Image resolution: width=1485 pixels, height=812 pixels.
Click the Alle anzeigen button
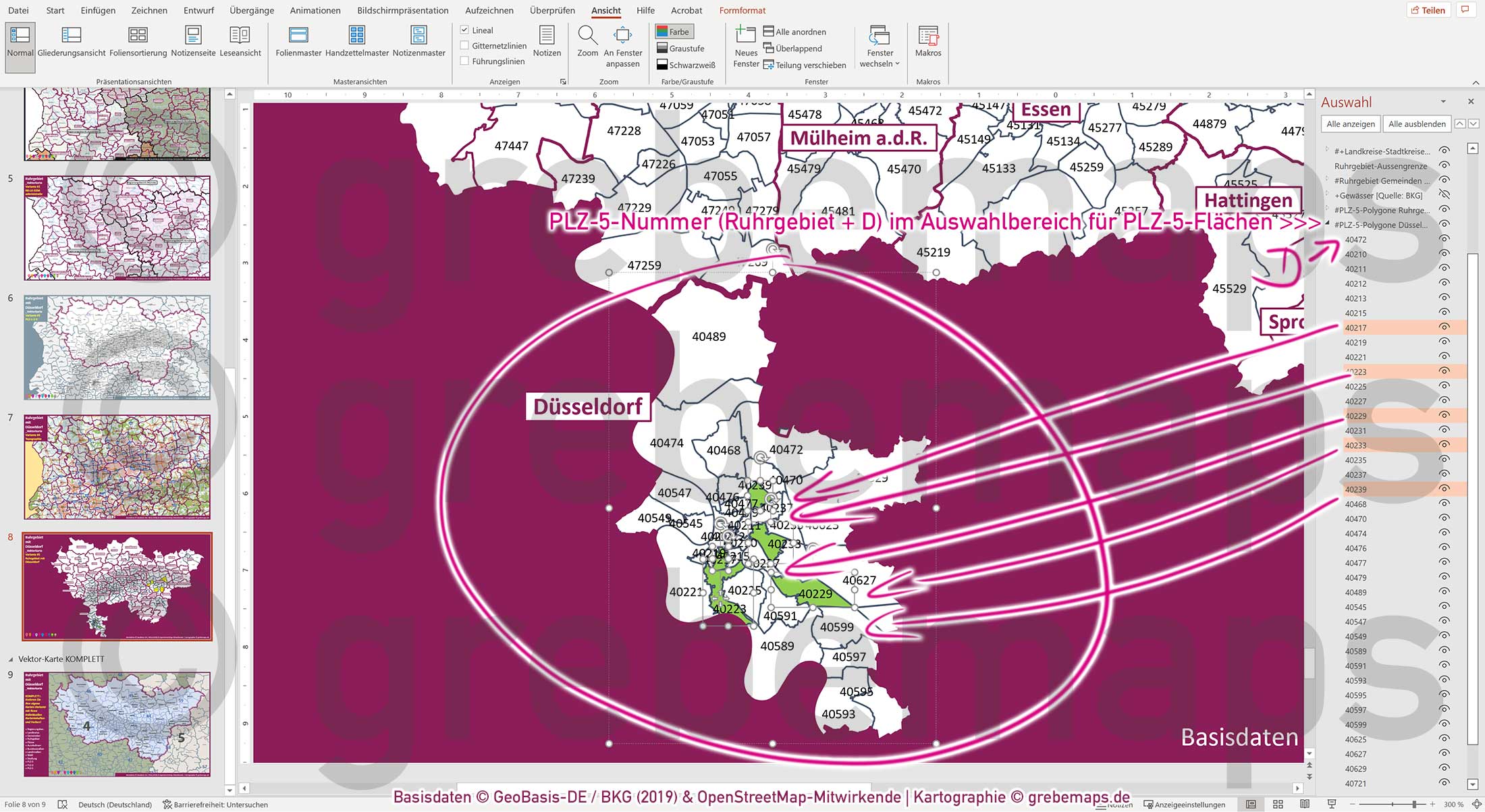pos(1350,124)
